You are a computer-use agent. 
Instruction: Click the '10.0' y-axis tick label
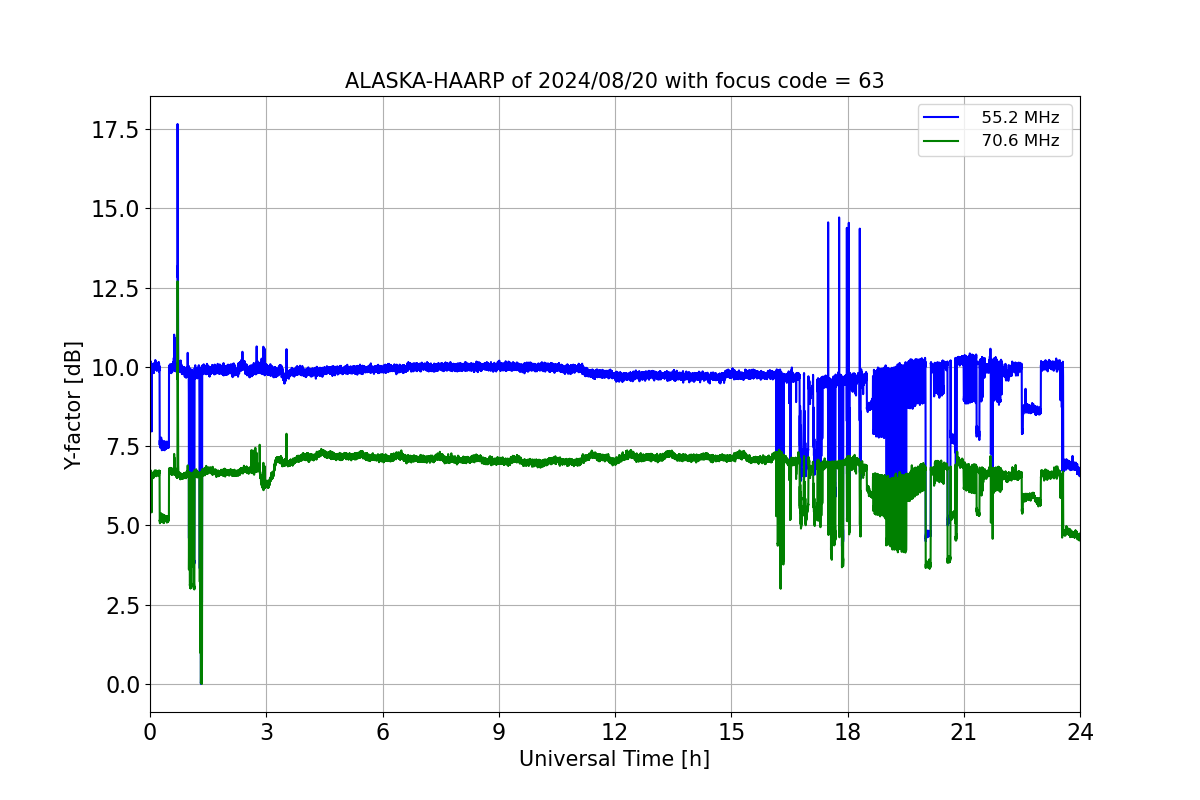point(116,367)
